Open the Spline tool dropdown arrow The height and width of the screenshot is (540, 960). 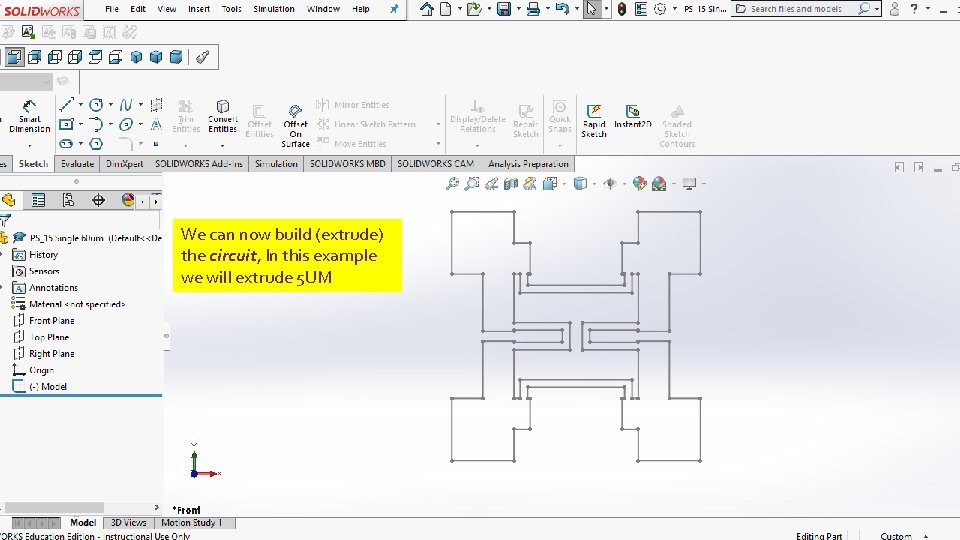[141, 105]
